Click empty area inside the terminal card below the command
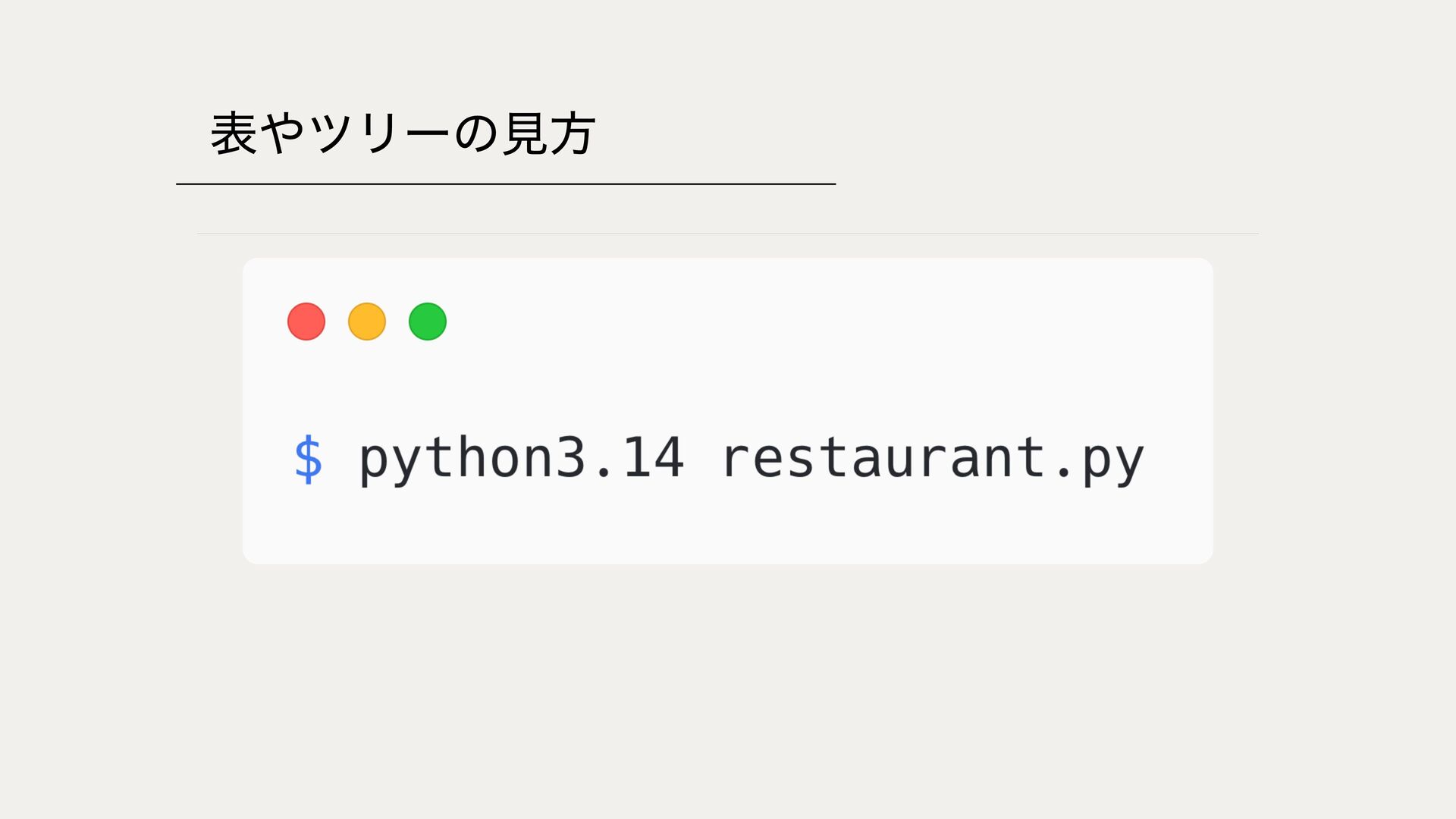 click(728, 531)
